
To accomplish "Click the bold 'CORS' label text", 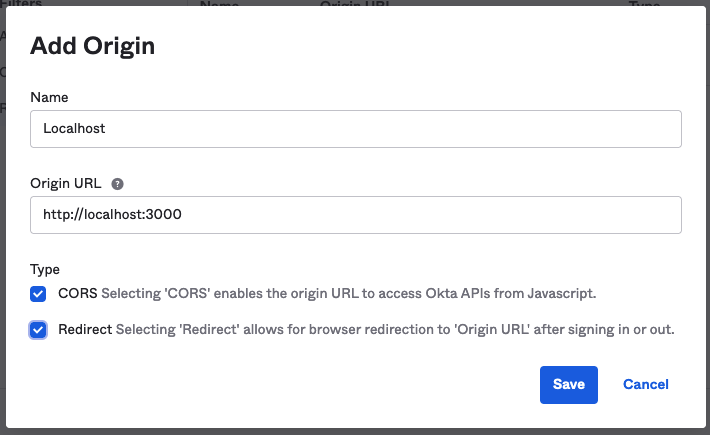I will pos(77,294).
